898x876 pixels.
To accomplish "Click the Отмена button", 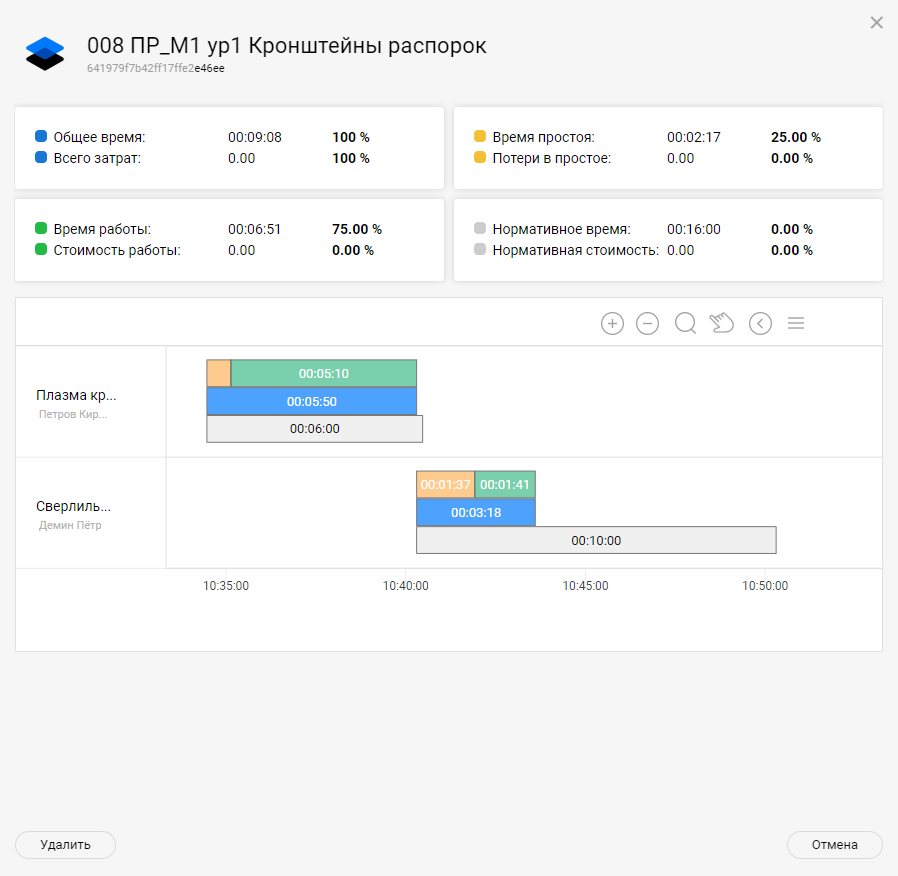I will click(x=834, y=845).
